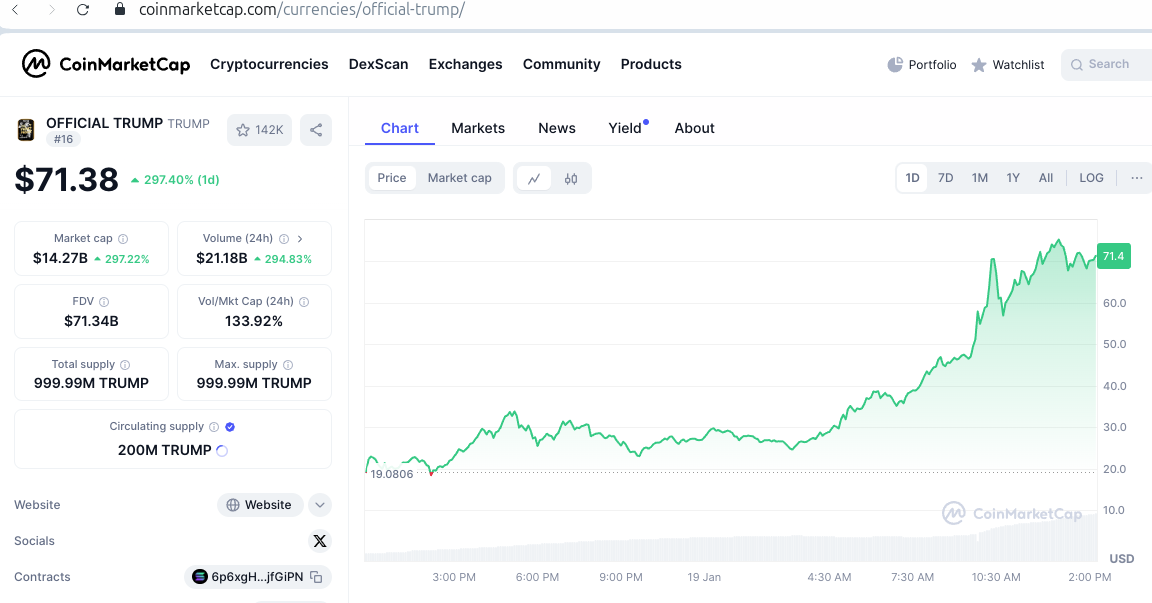Click the 133.92% Vol/Mkt Cap value
Screen dimensions: 1152x603
tap(253, 321)
